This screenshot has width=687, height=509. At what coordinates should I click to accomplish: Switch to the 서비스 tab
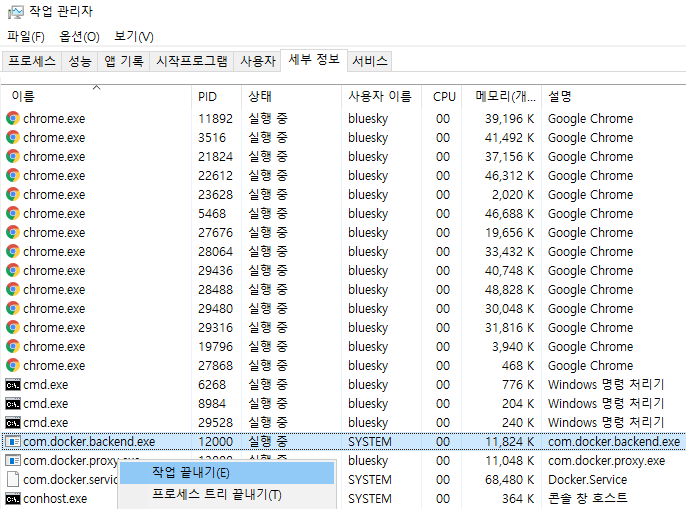[370, 61]
